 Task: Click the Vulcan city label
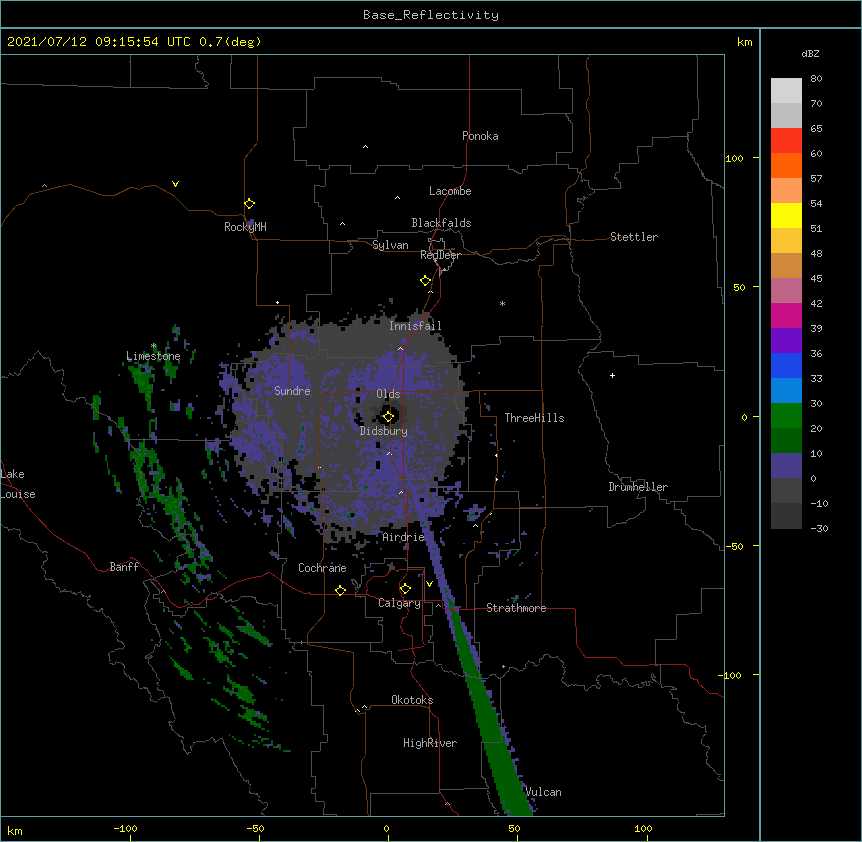click(x=543, y=792)
